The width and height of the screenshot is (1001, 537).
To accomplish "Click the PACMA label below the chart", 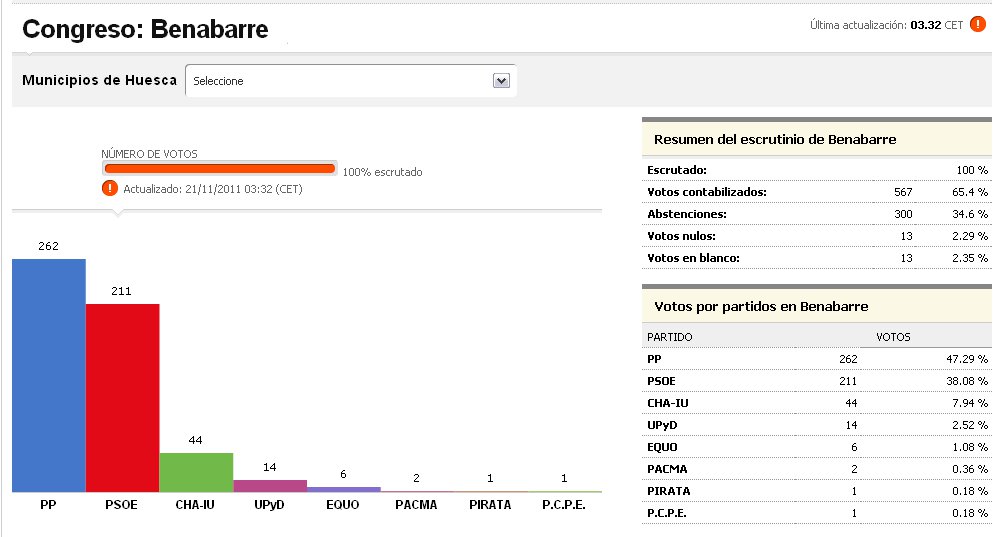I will pyautogui.click(x=417, y=505).
